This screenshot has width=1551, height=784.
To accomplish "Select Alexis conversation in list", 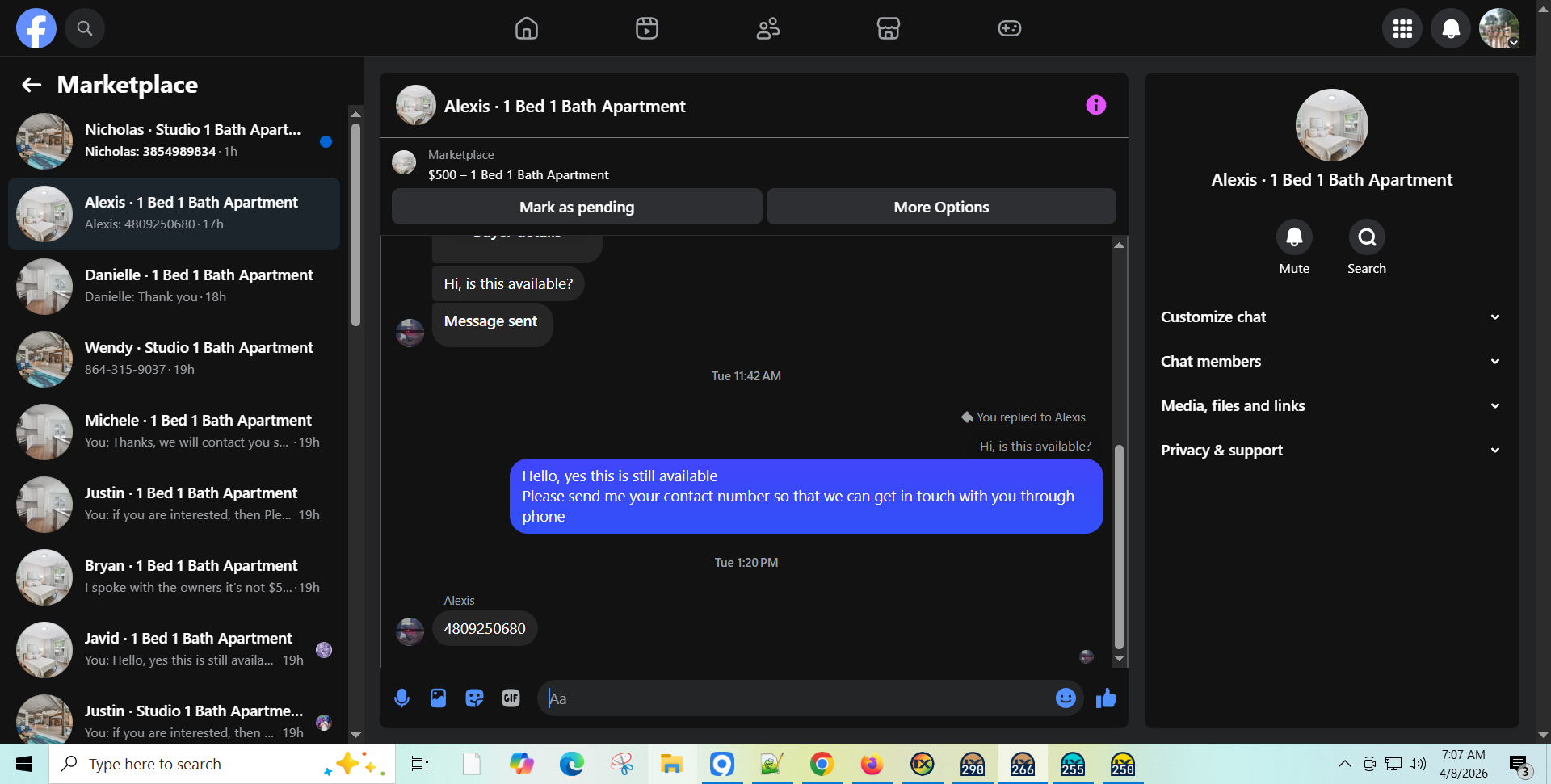I will coord(174,214).
